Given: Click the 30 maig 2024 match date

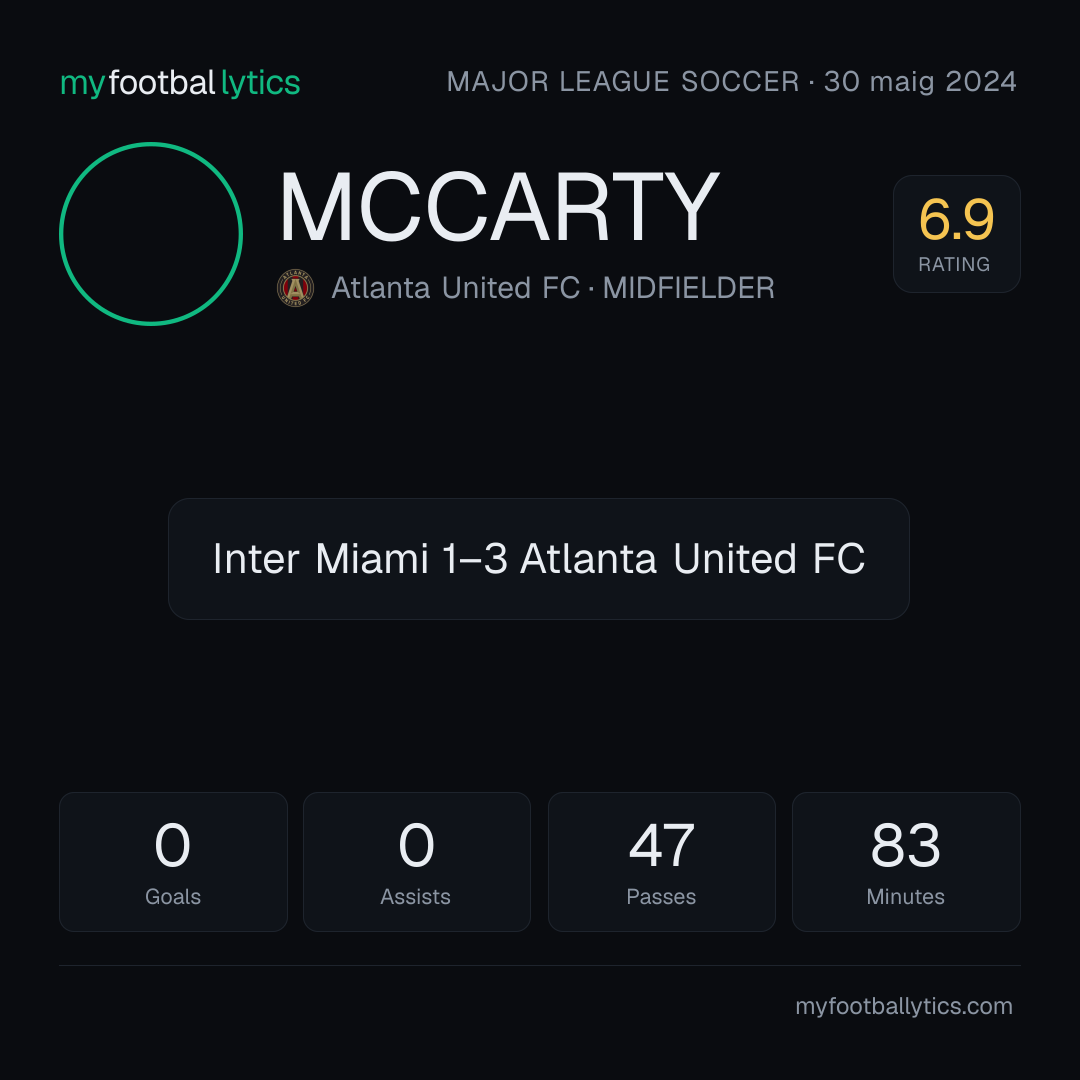Looking at the screenshot, I should 920,82.
